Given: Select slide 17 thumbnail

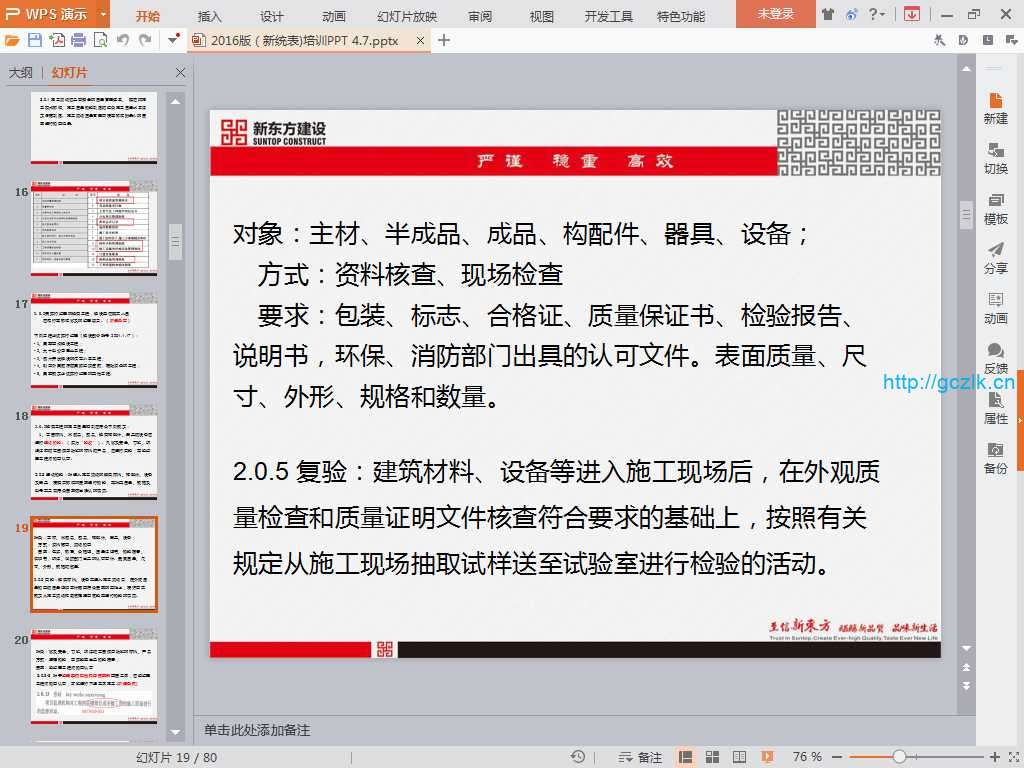Looking at the screenshot, I should (93, 340).
